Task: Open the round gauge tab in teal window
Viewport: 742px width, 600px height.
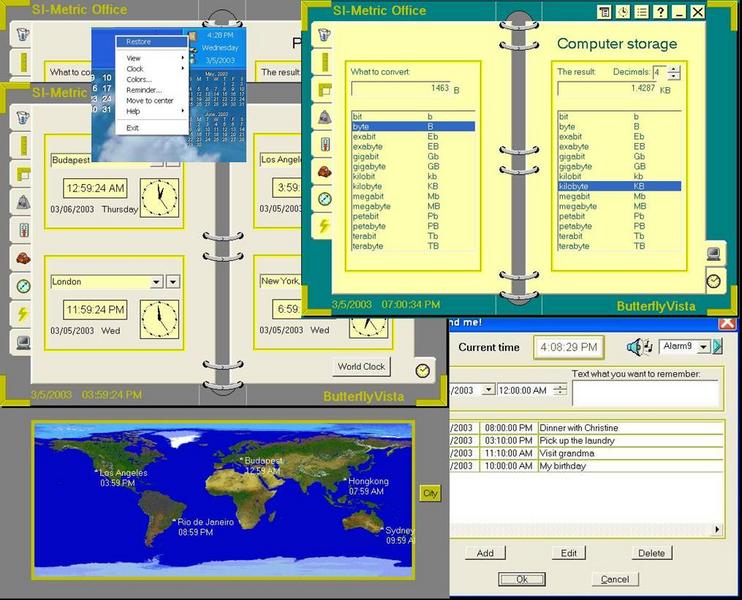Action: [325, 199]
